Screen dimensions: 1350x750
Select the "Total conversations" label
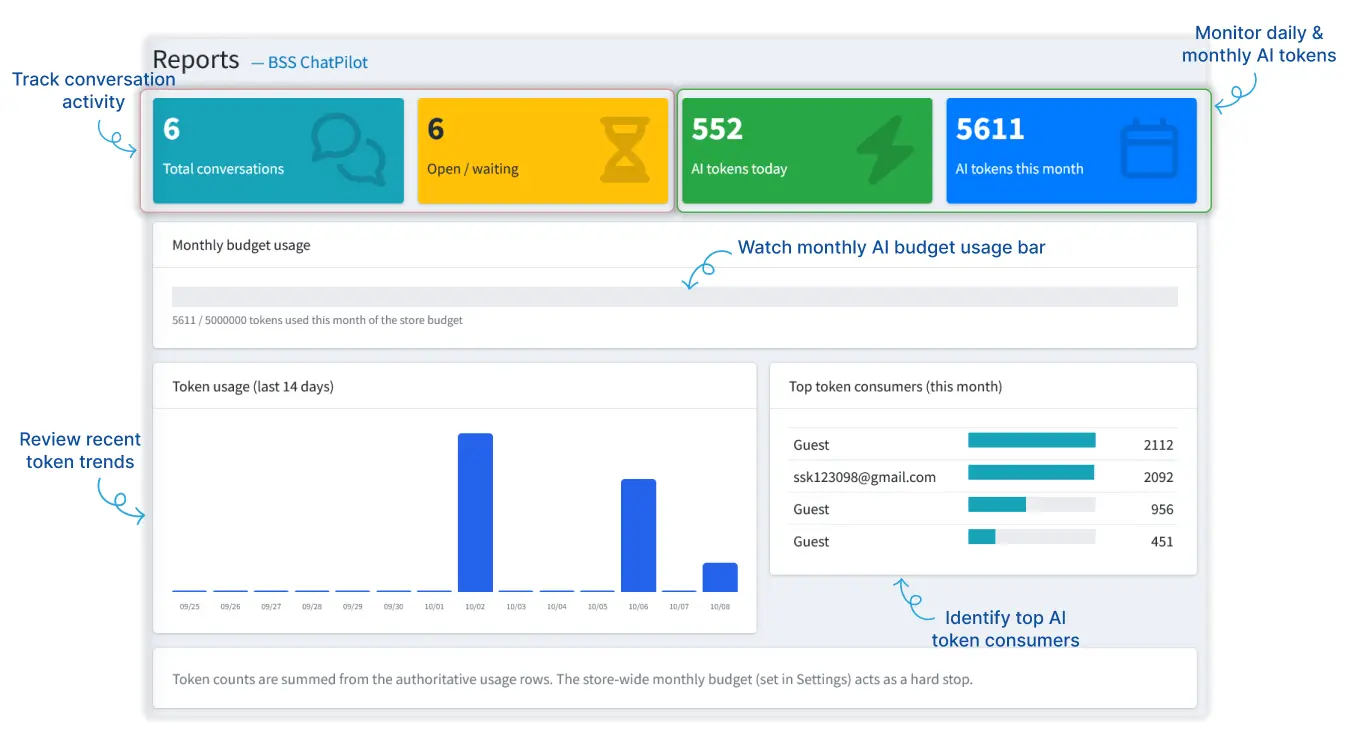click(224, 169)
